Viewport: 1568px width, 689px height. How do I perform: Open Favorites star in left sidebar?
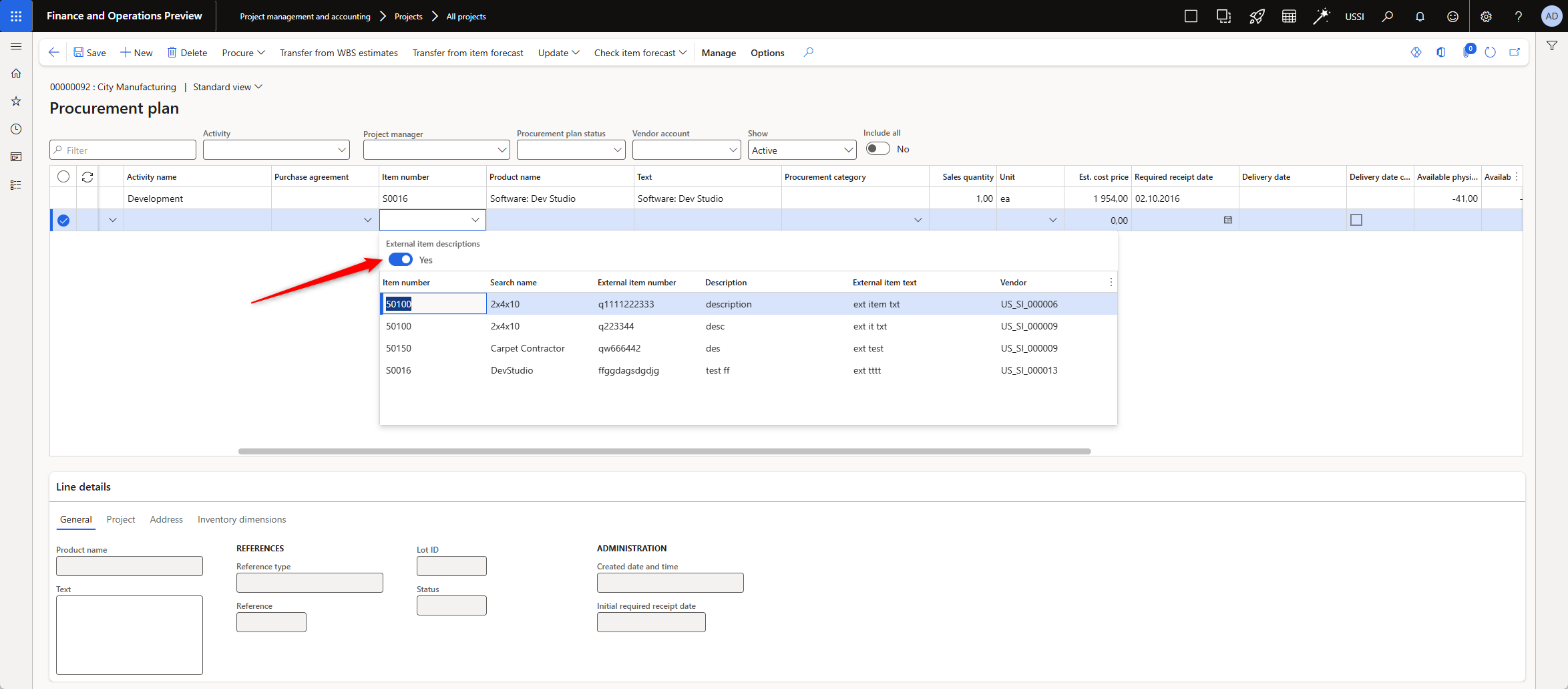[x=16, y=102]
